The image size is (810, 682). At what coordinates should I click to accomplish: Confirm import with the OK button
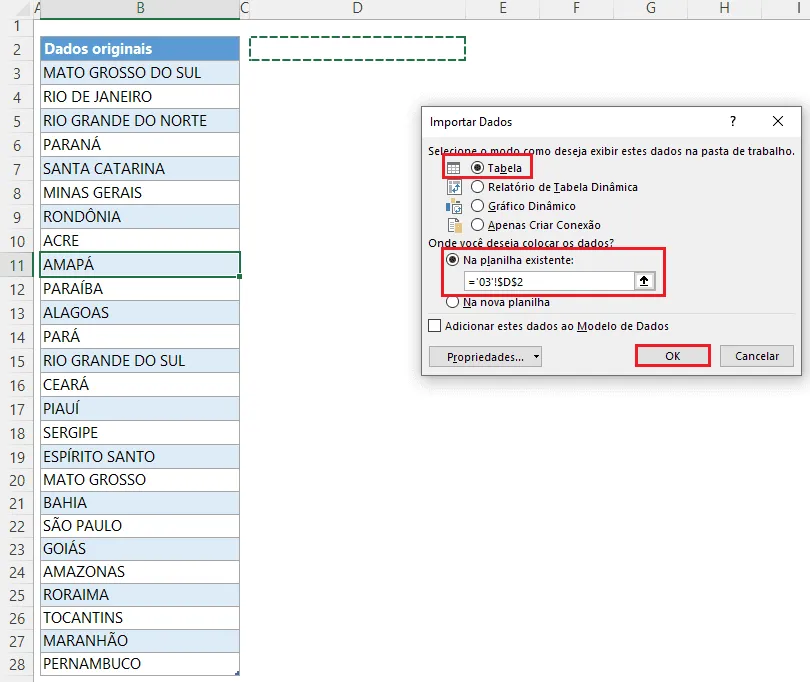(673, 356)
